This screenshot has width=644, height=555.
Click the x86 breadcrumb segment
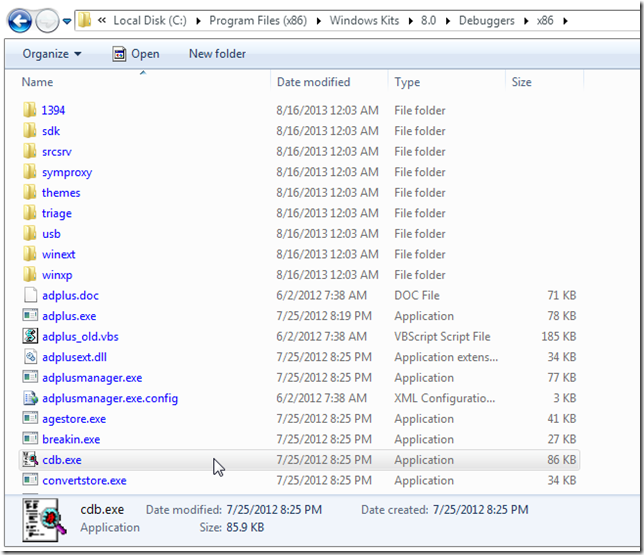click(545, 20)
